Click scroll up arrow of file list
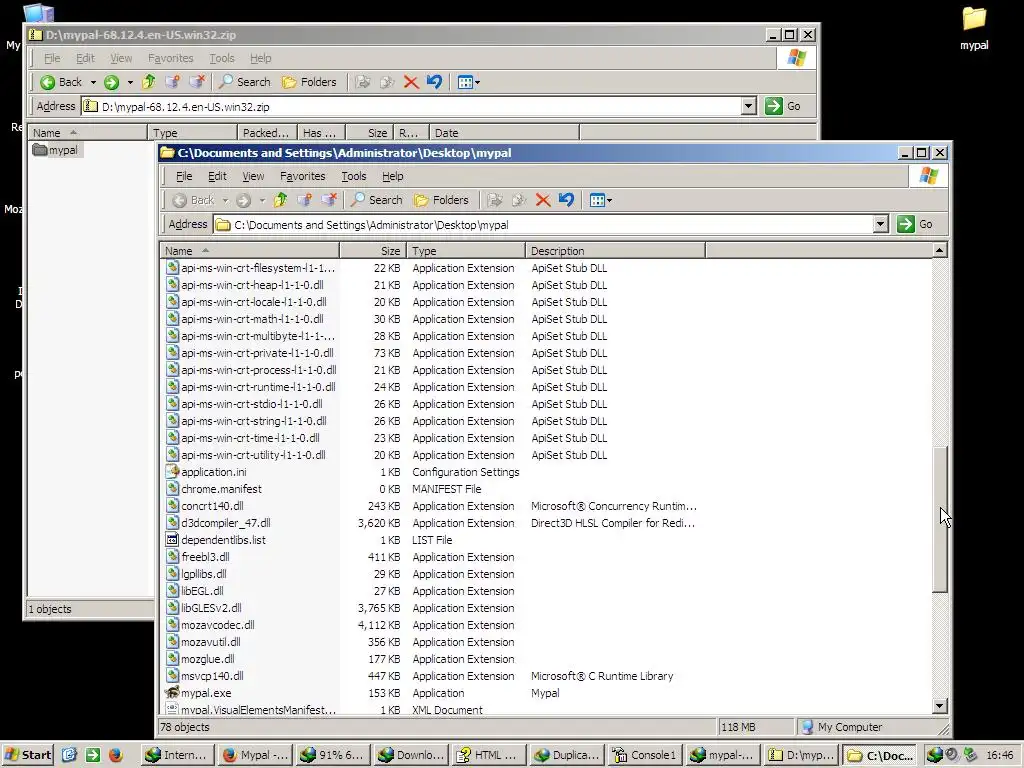The image size is (1024, 768). 940,251
